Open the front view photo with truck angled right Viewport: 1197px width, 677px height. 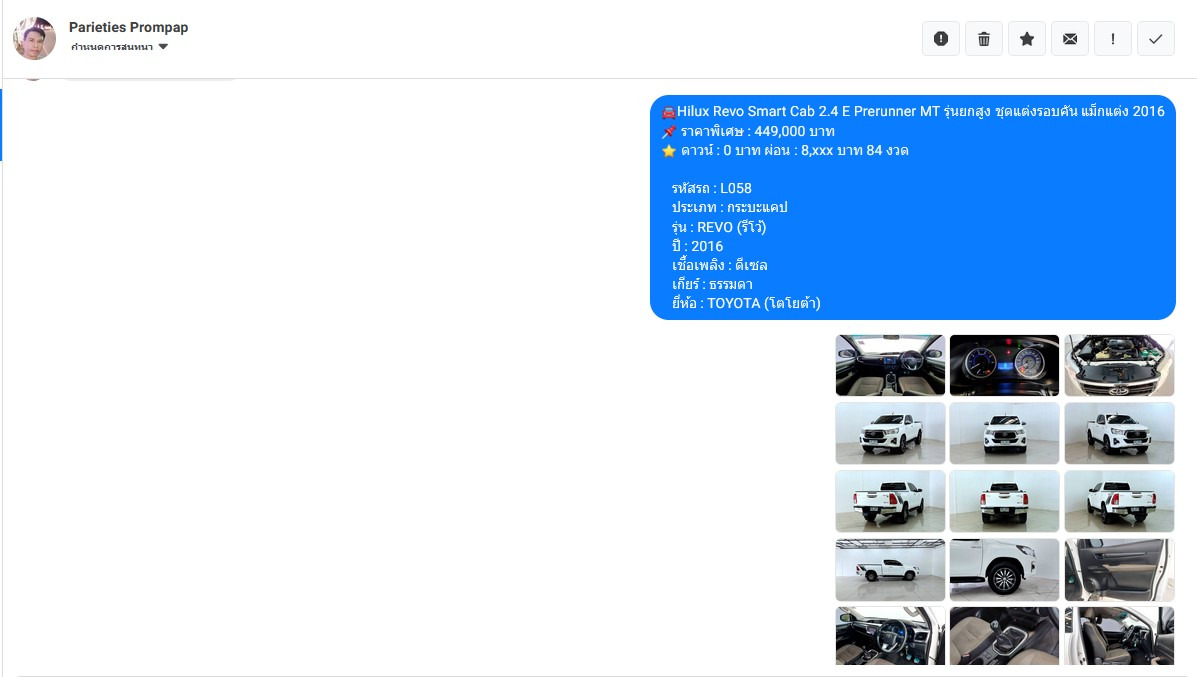pyautogui.click(x=1119, y=434)
